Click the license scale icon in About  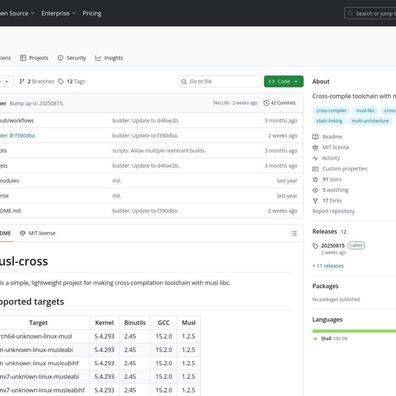click(x=315, y=147)
